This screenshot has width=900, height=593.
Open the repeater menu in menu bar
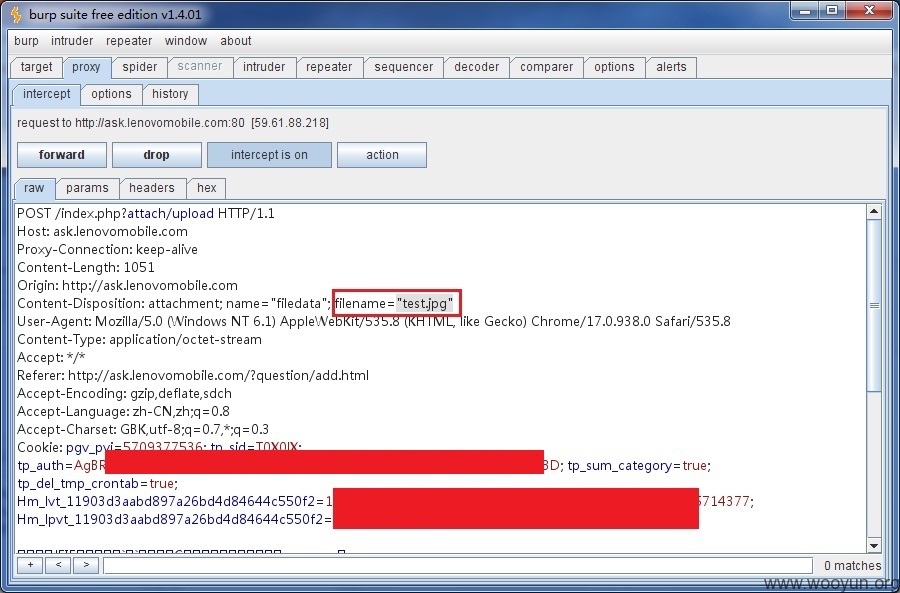tap(129, 41)
